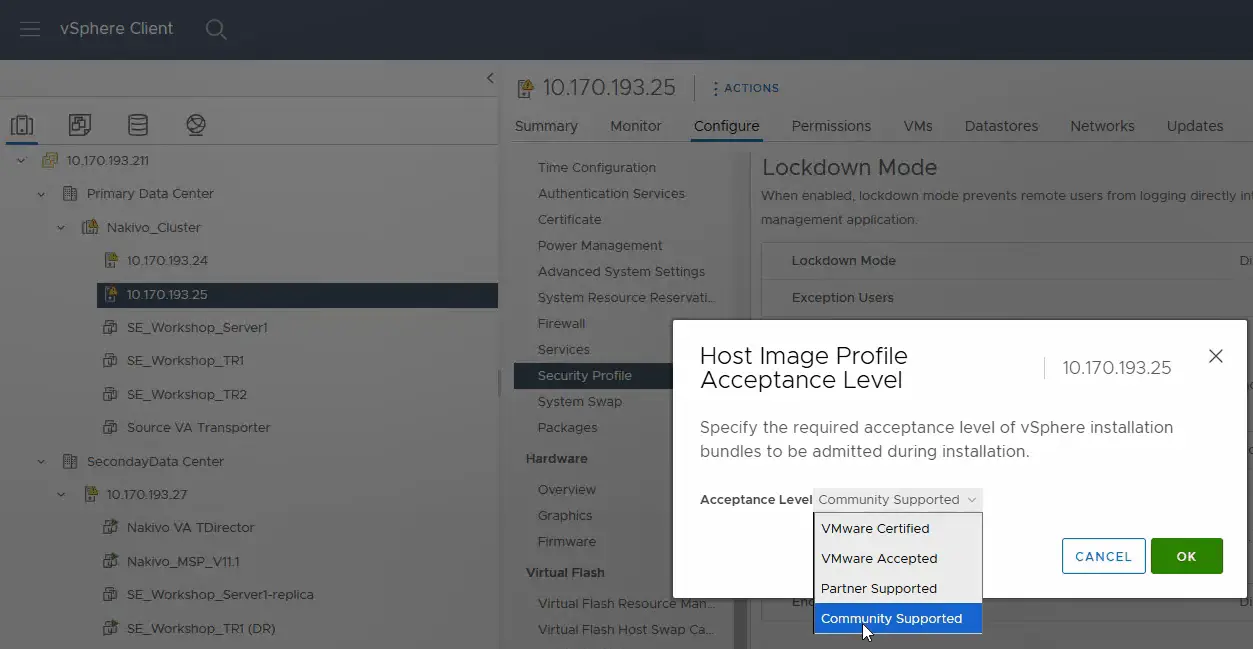Dismiss the dialog by clicking Cancel
Screen dimensions: 1253x649
coord(1103,556)
